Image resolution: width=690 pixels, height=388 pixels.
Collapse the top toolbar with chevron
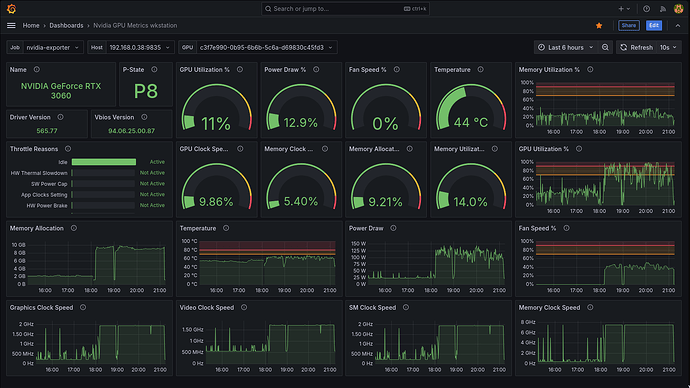pos(678,26)
